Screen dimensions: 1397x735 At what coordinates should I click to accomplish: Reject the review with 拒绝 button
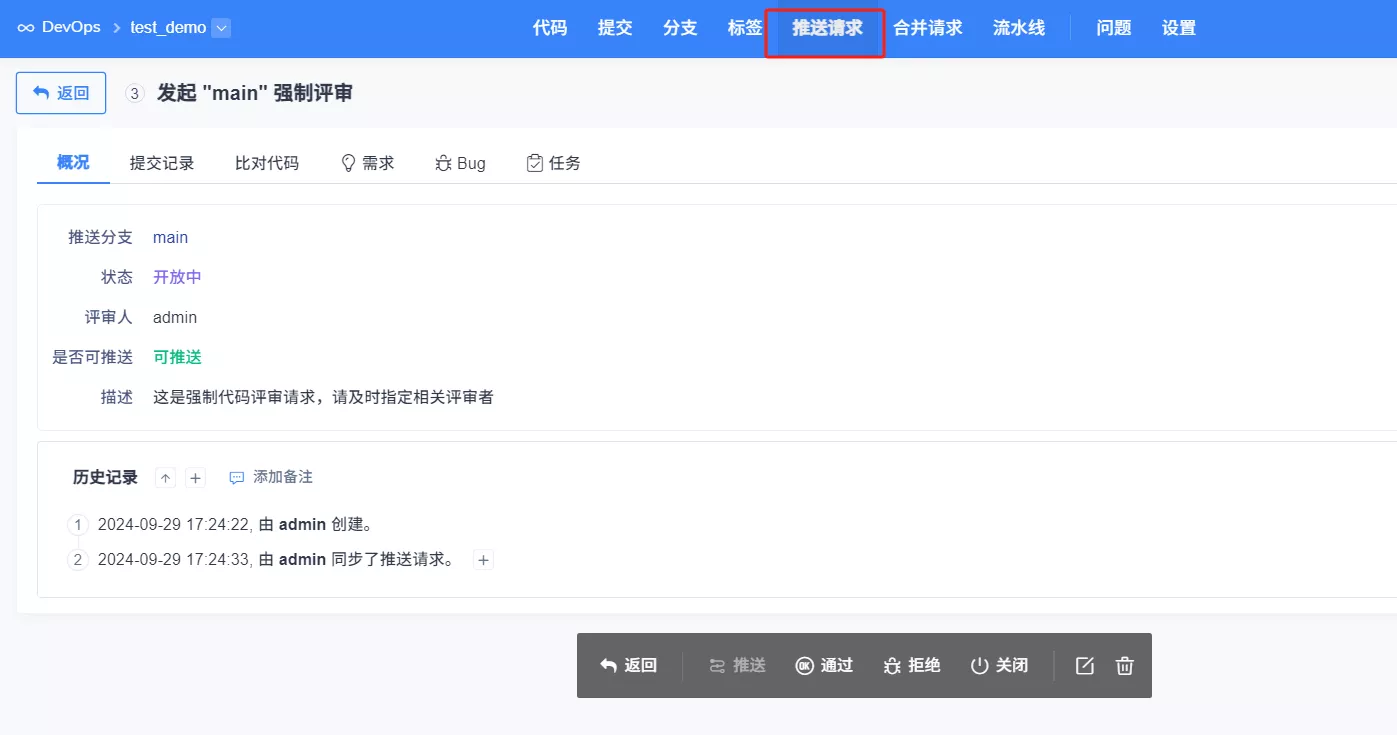click(x=912, y=665)
